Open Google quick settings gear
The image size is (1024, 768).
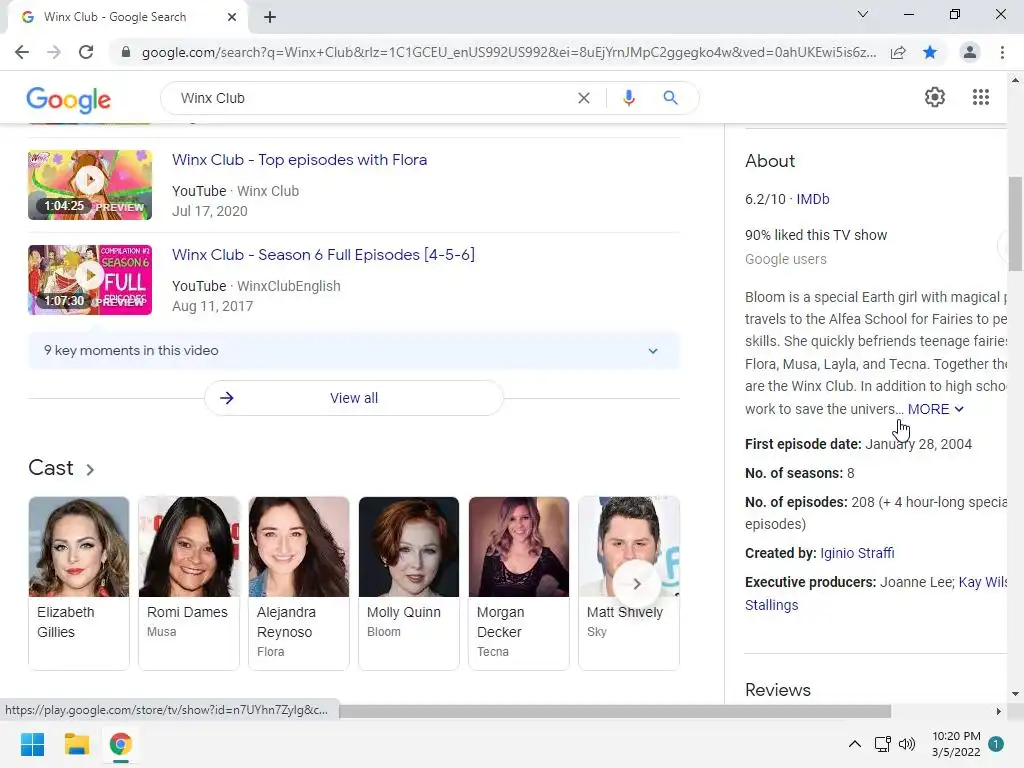click(935, 97)
